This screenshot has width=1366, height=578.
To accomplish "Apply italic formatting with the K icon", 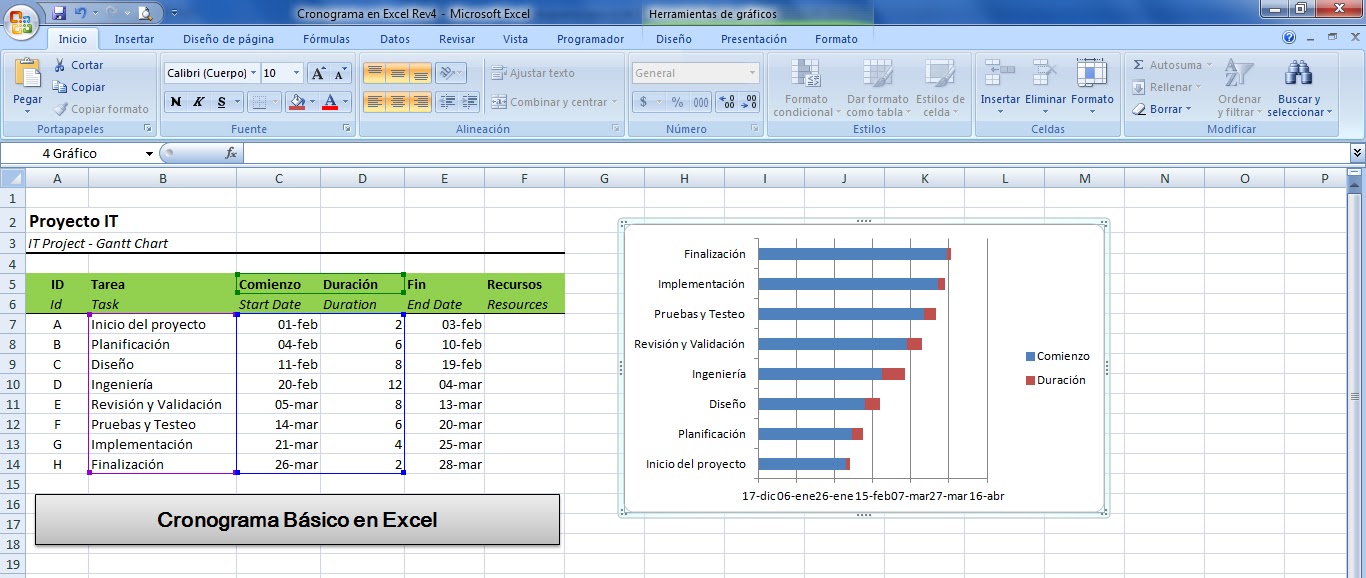I will point(198,102).
